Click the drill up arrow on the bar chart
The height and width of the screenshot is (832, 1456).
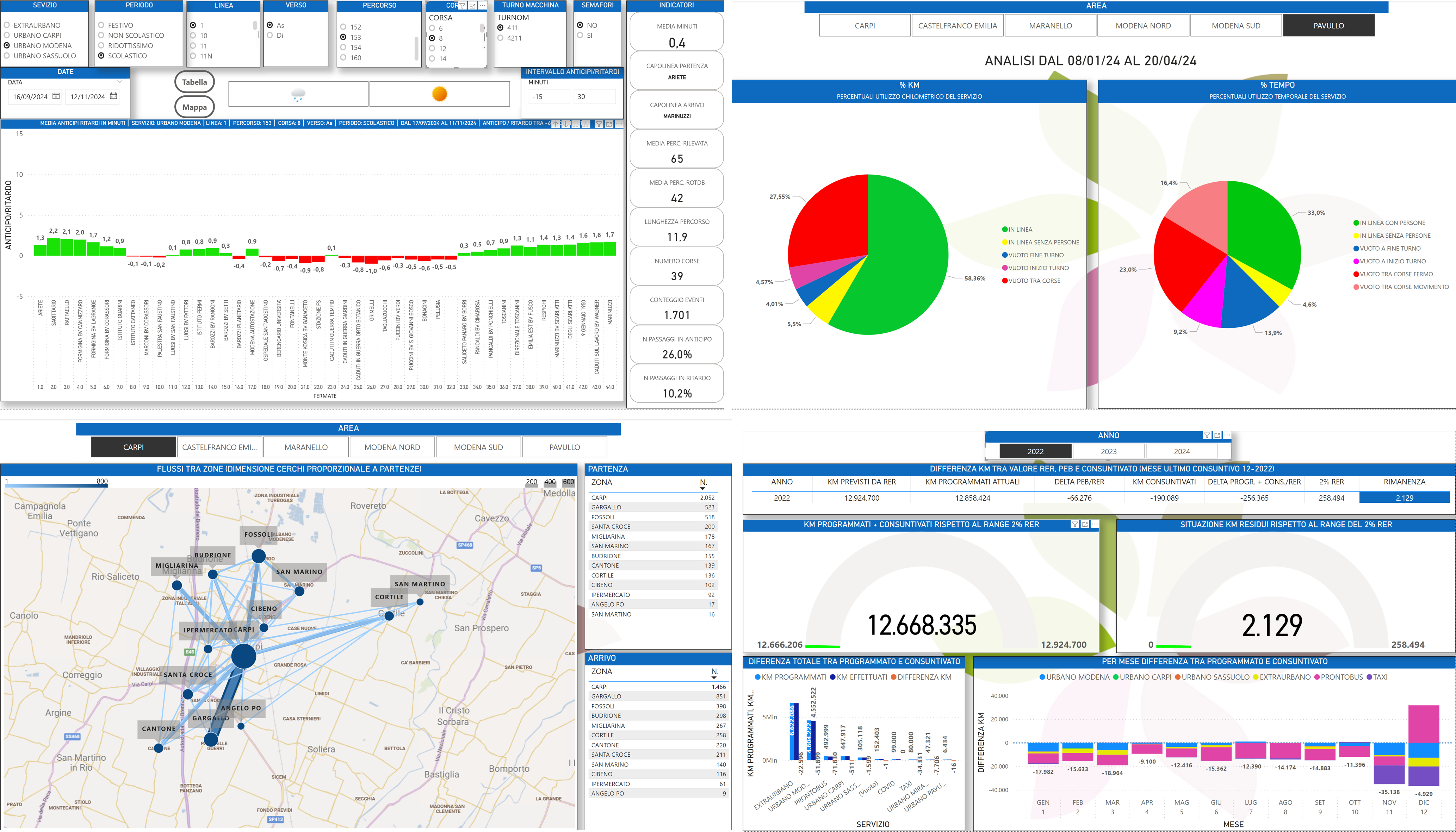(x=556, y=124)
